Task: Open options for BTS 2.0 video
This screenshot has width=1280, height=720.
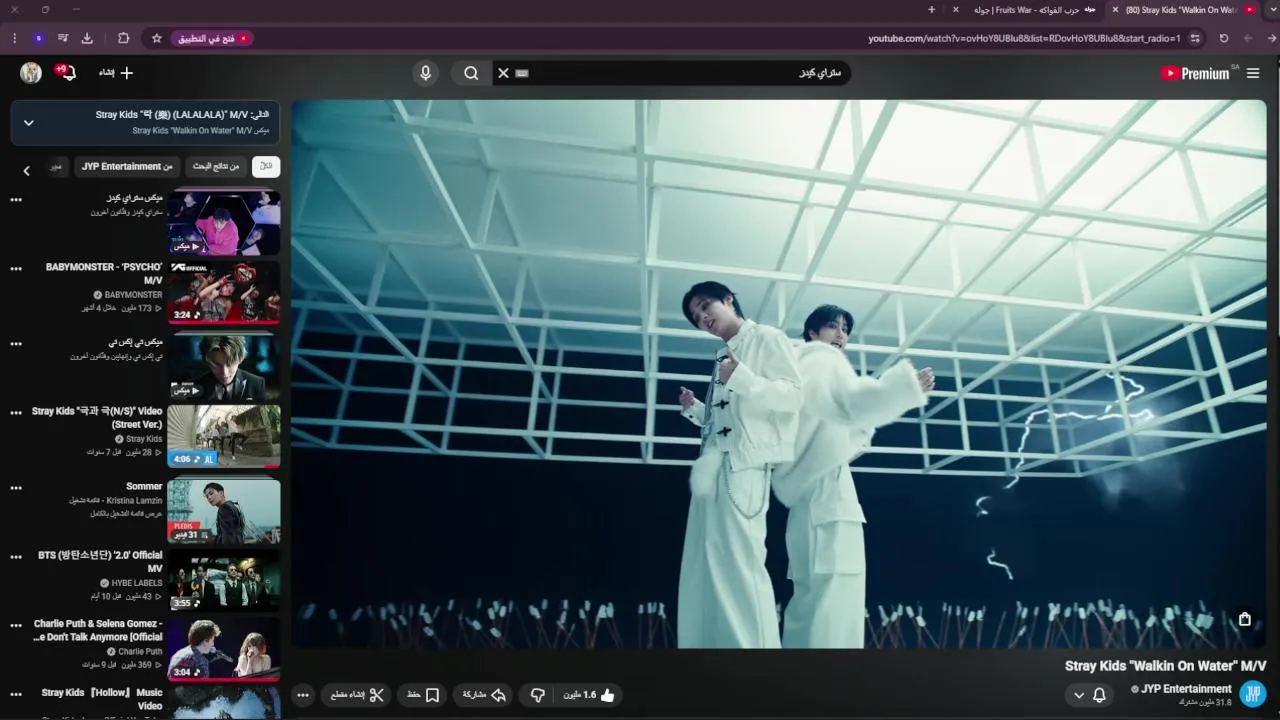Action: (16, 556)
